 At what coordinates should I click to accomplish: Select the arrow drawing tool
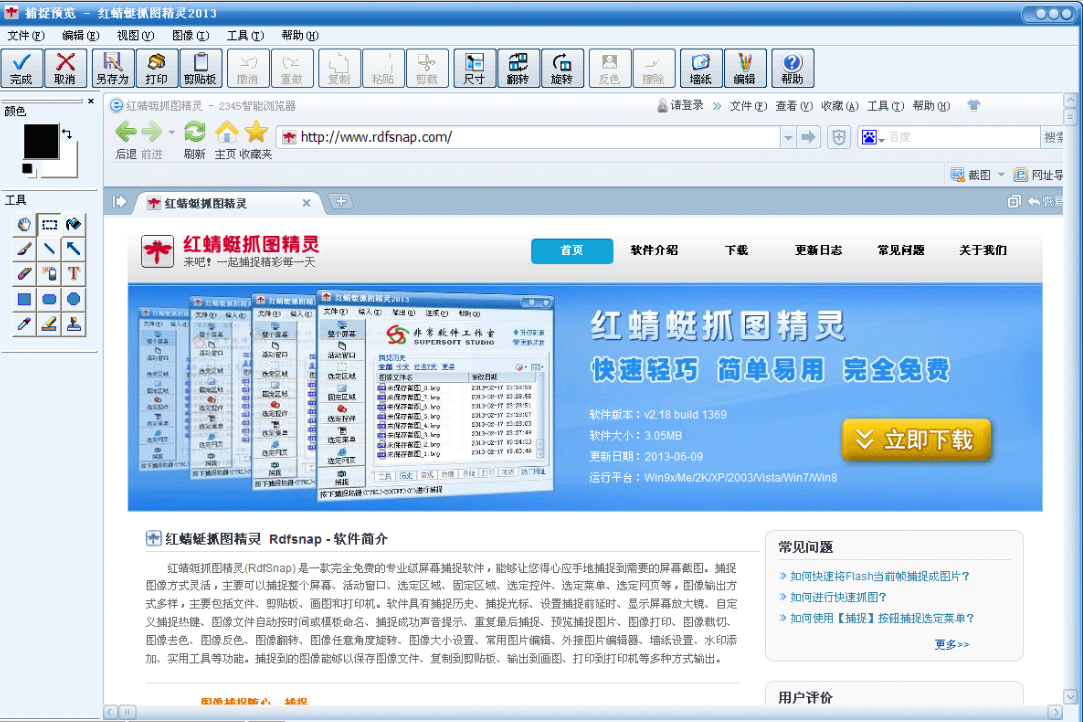[73, 249]
